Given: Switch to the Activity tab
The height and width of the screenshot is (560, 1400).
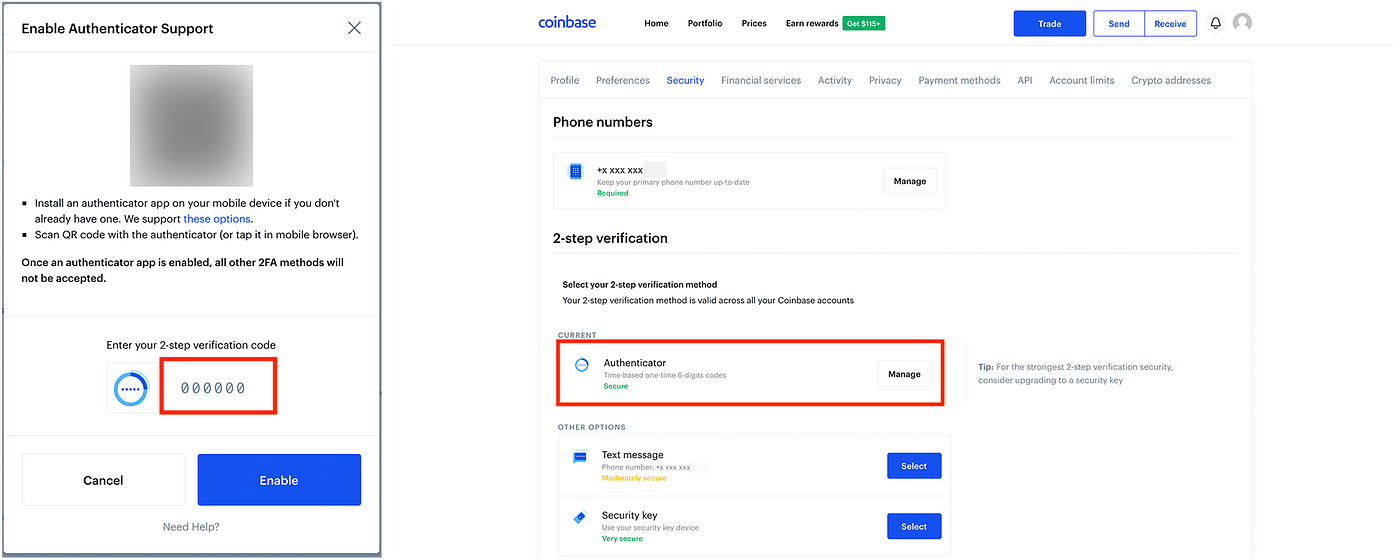Looking at the screenshot, I should [x=835, y=80].
